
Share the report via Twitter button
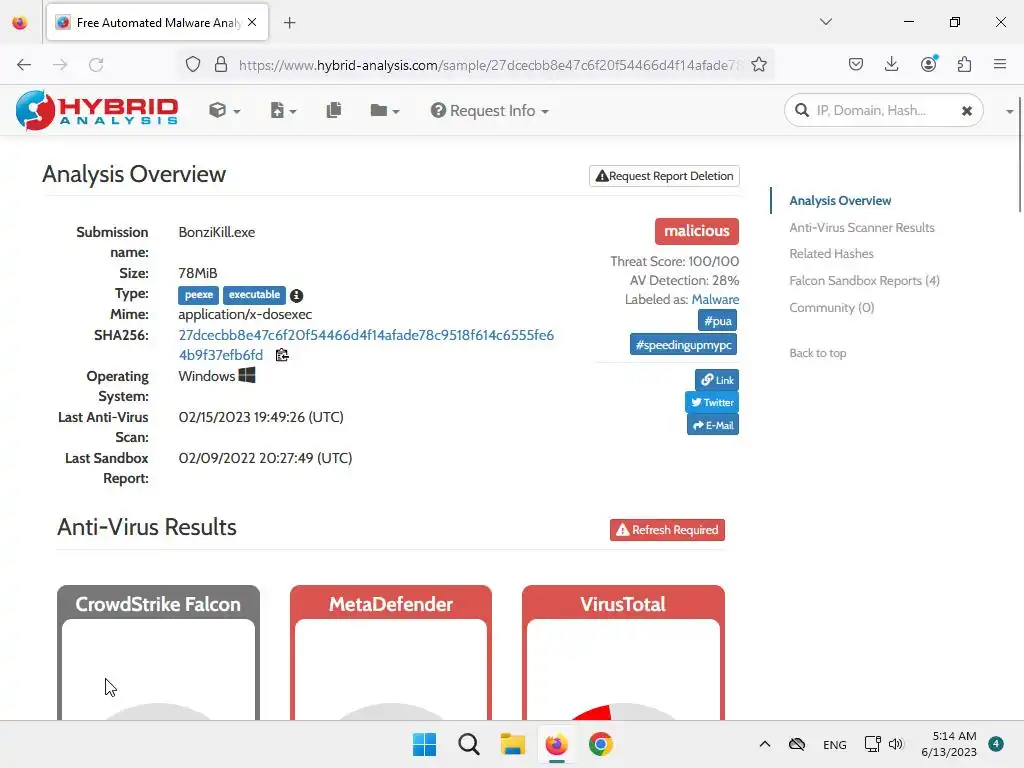pyautogui.click(x=712, y=402)
